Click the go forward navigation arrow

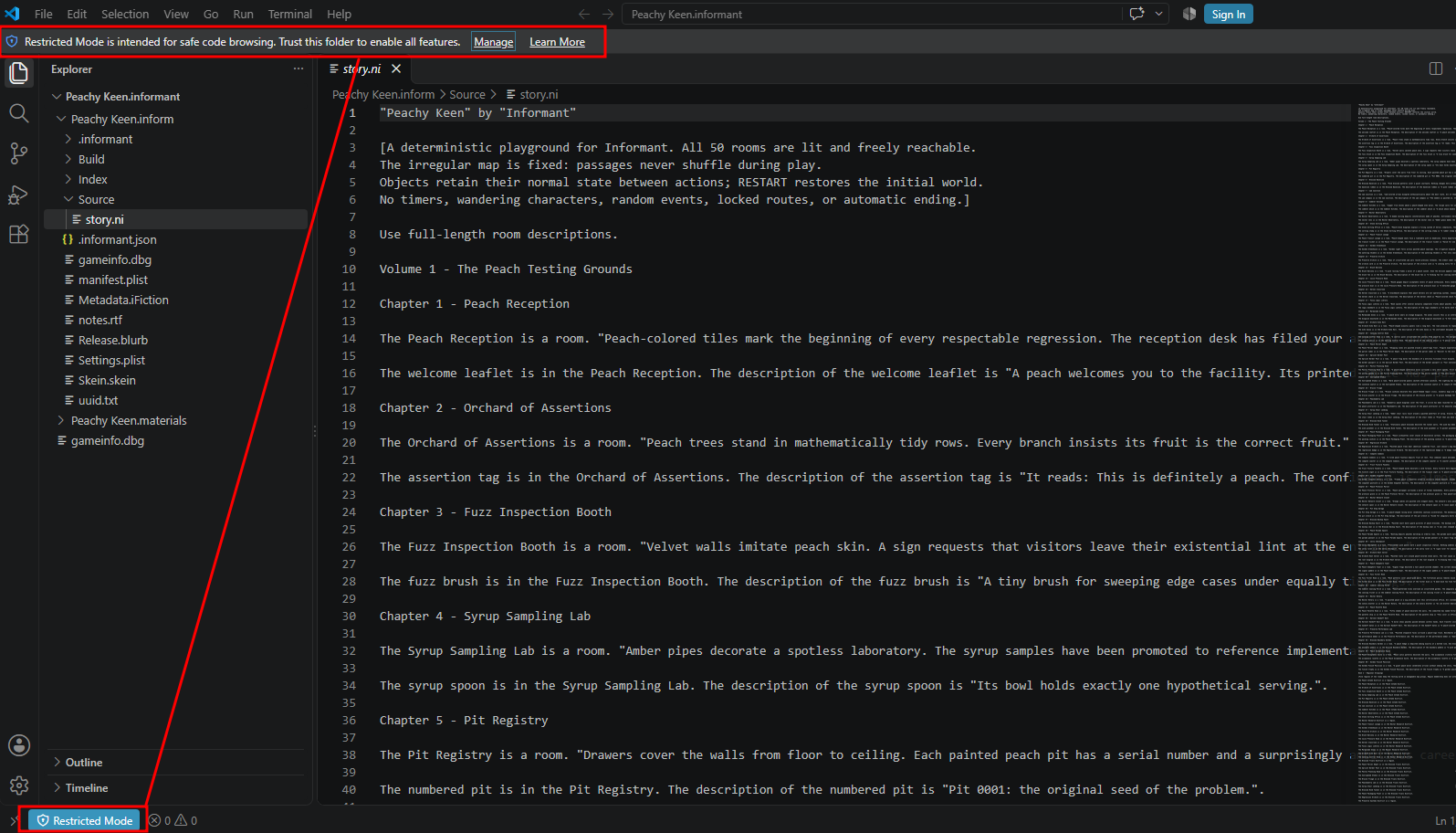(x=608, y=14)
